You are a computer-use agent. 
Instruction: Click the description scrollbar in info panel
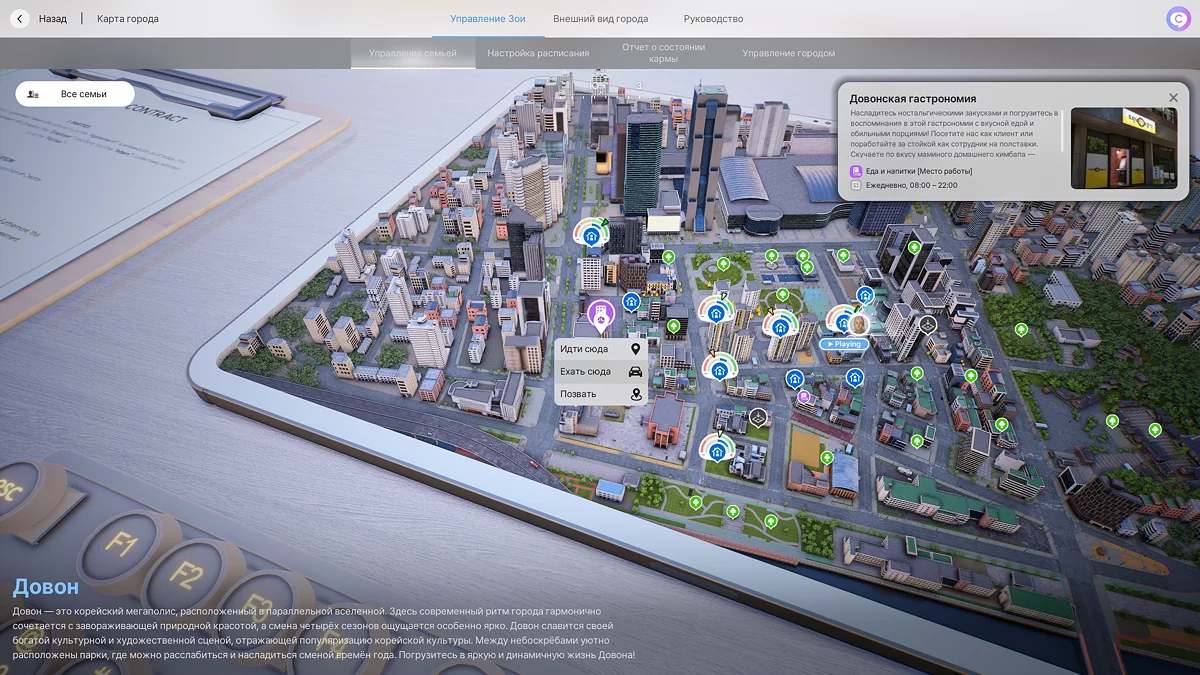click(1062, 129)
